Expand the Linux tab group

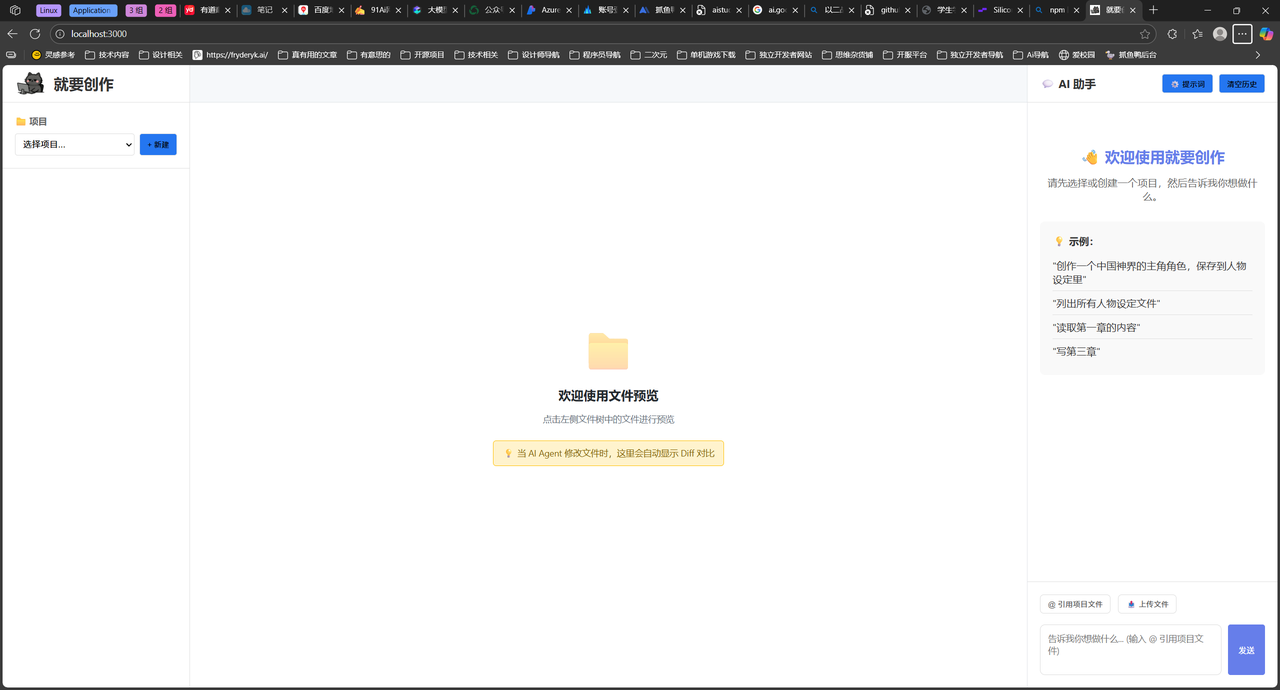click(x=48, y=10)
